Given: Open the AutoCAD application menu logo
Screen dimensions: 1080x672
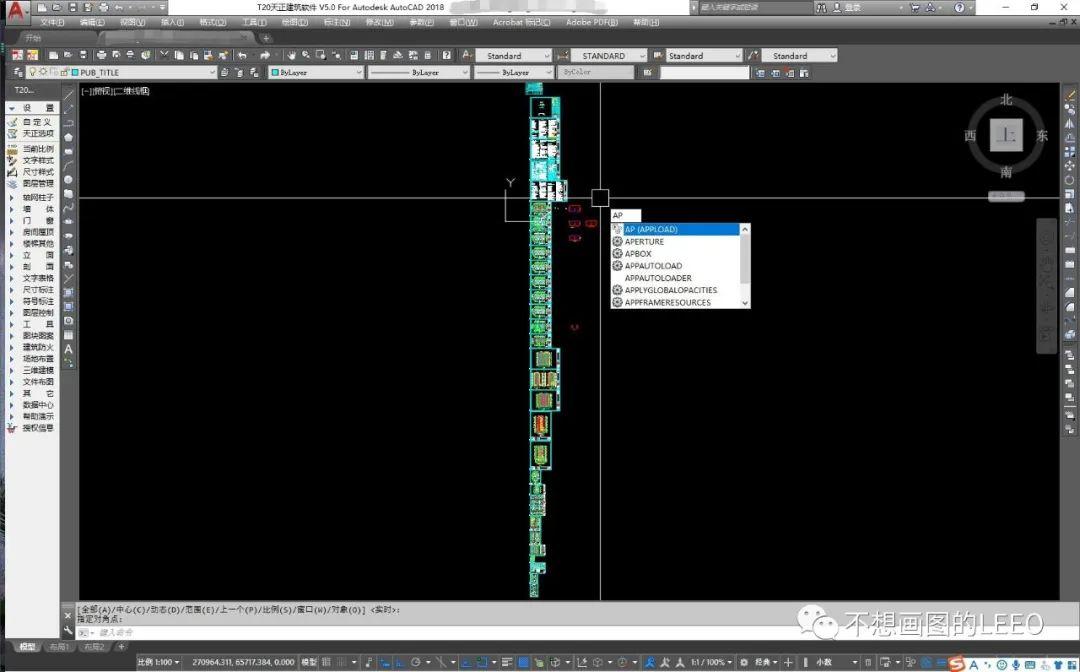Looking at the screenshot, I should (x=16, y=10).
